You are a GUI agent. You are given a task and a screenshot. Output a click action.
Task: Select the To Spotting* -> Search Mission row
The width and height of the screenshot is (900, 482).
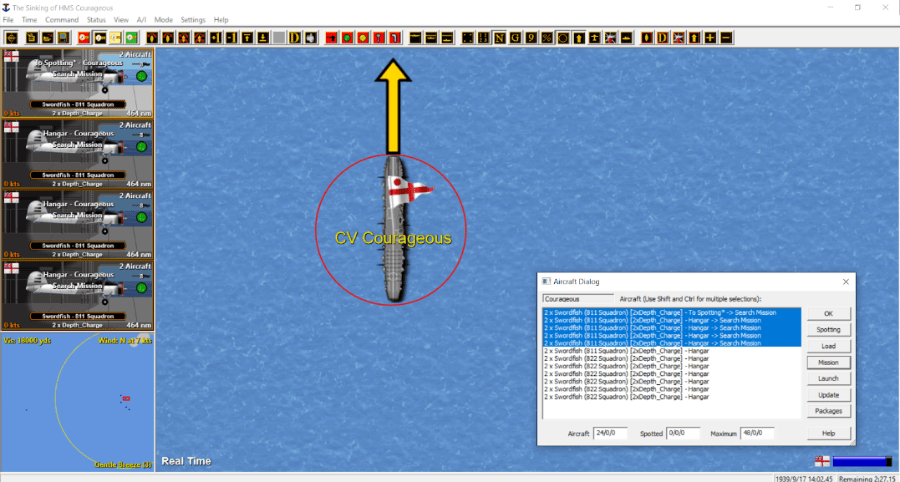click(x=672, y=313)
